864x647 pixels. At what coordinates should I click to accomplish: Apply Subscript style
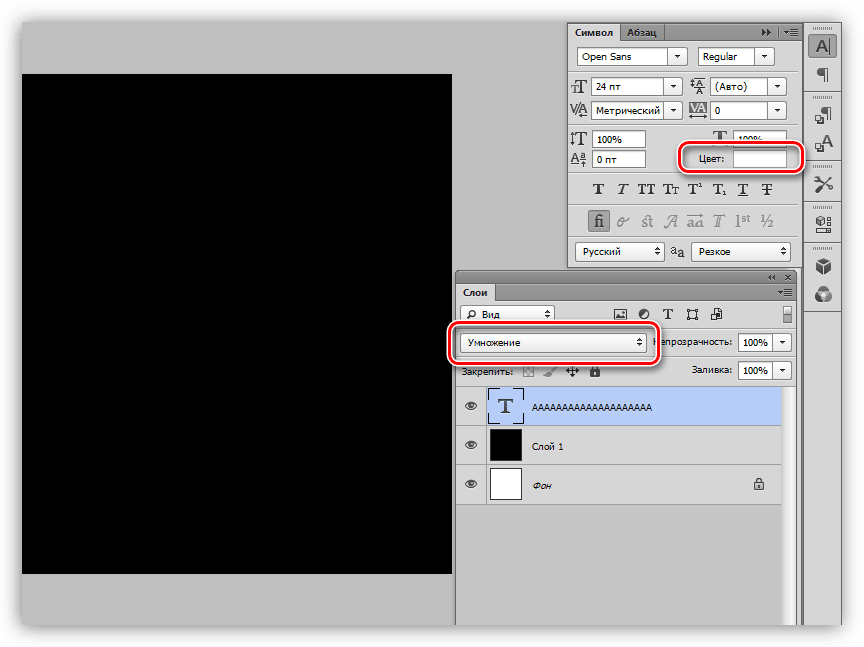(719, 190)
